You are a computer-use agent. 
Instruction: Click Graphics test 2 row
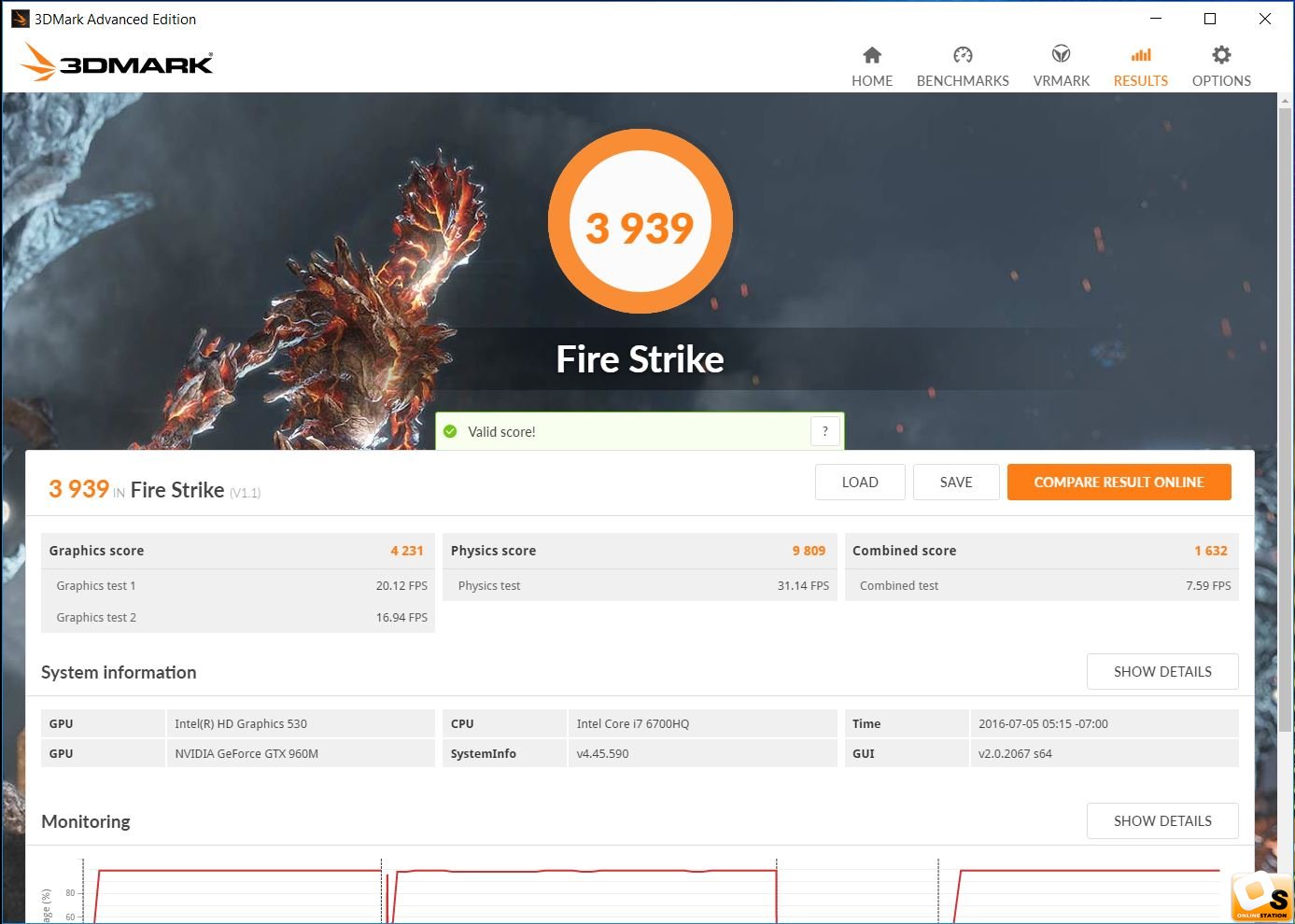(x=238, y=618)
